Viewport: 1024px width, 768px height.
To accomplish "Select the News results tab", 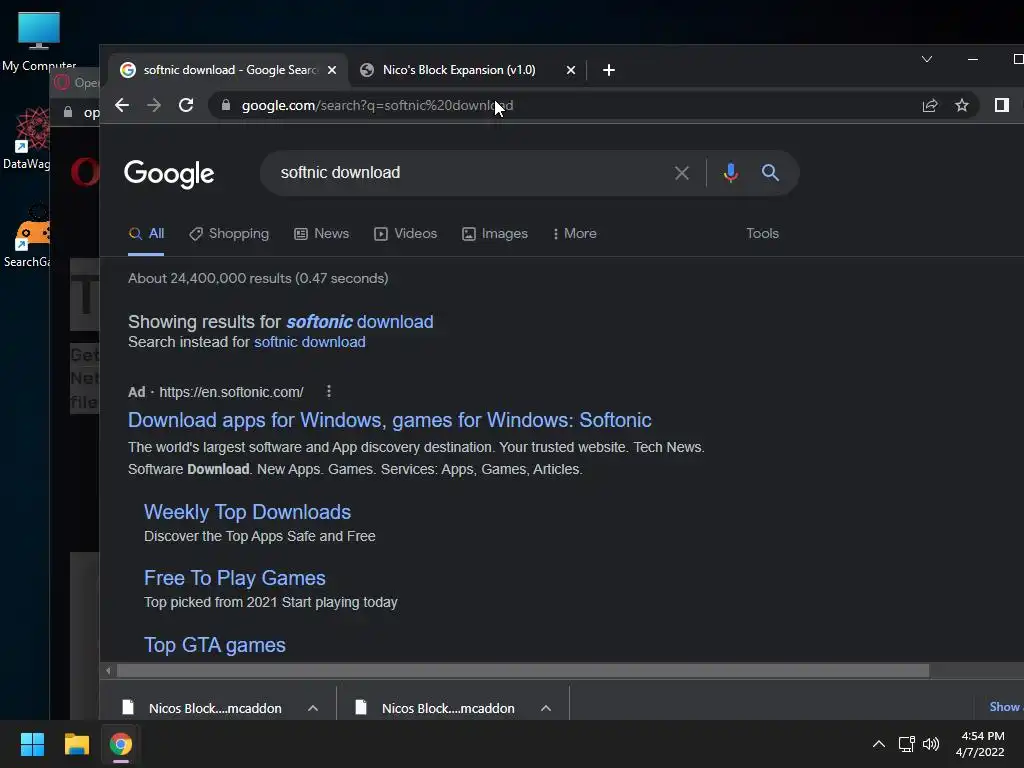I will [x=322, y=234].
